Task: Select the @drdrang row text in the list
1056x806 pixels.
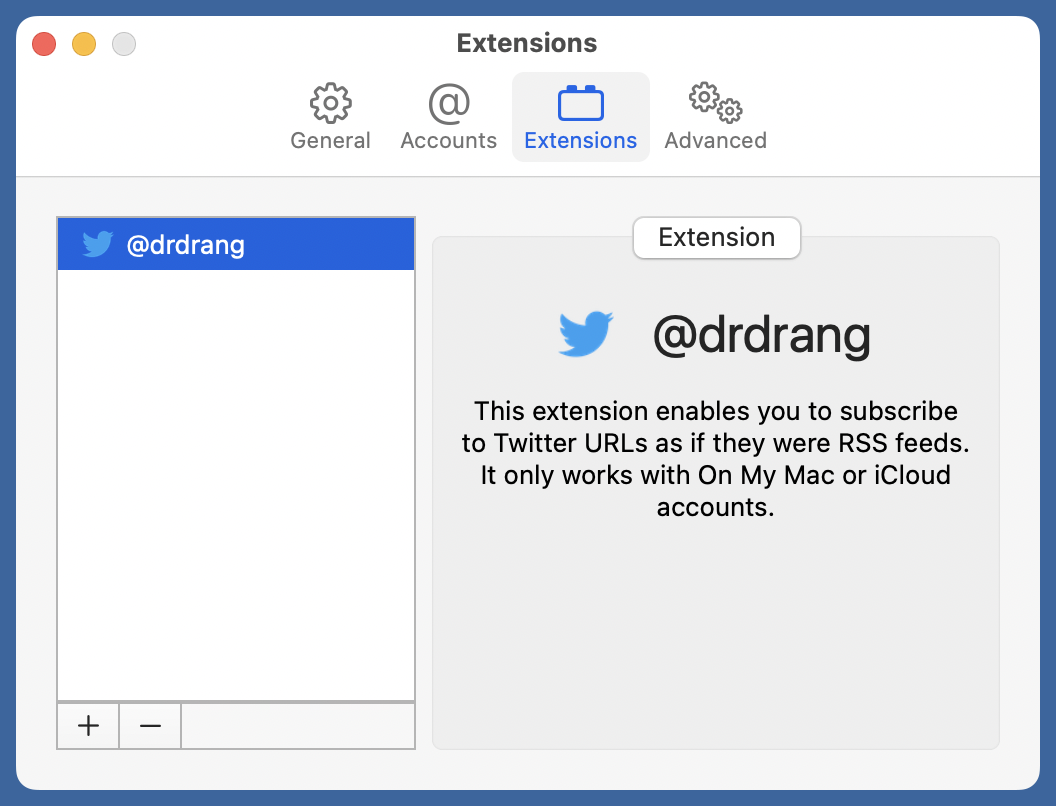Action: click(185, 245)
